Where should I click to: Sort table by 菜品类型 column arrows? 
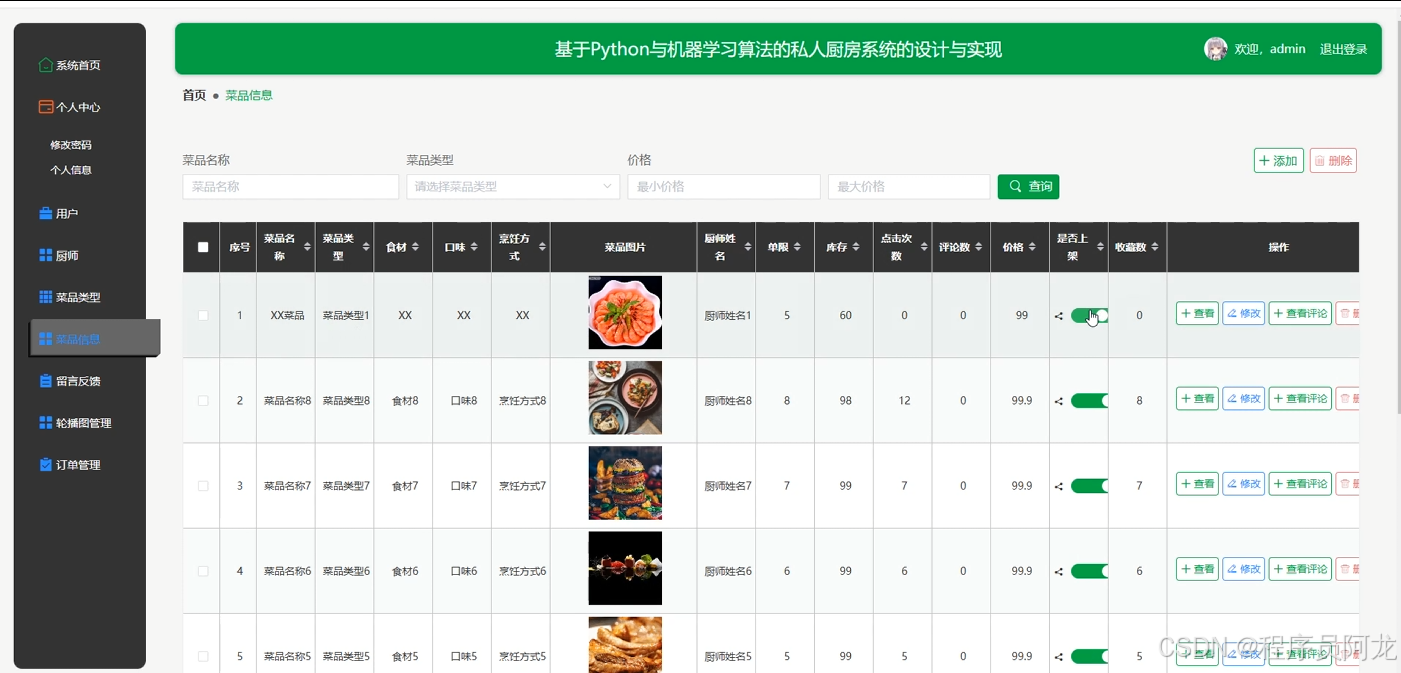[x=366, y=247]
